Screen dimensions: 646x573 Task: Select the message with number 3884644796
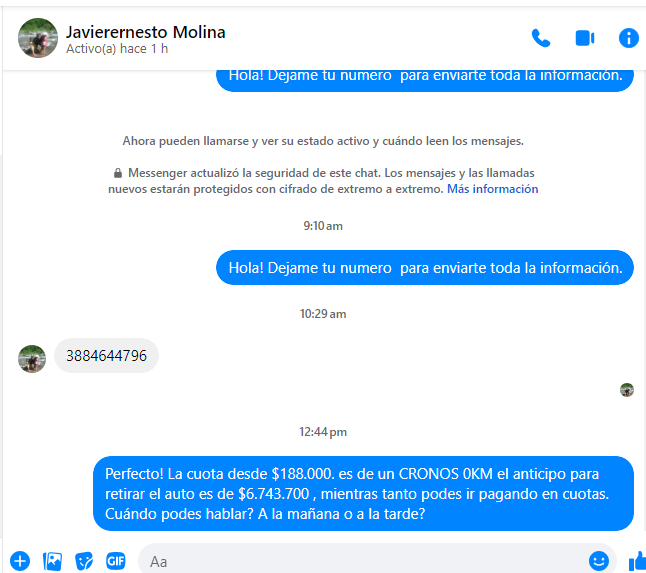pyautogui.click(x=106, y=355)
